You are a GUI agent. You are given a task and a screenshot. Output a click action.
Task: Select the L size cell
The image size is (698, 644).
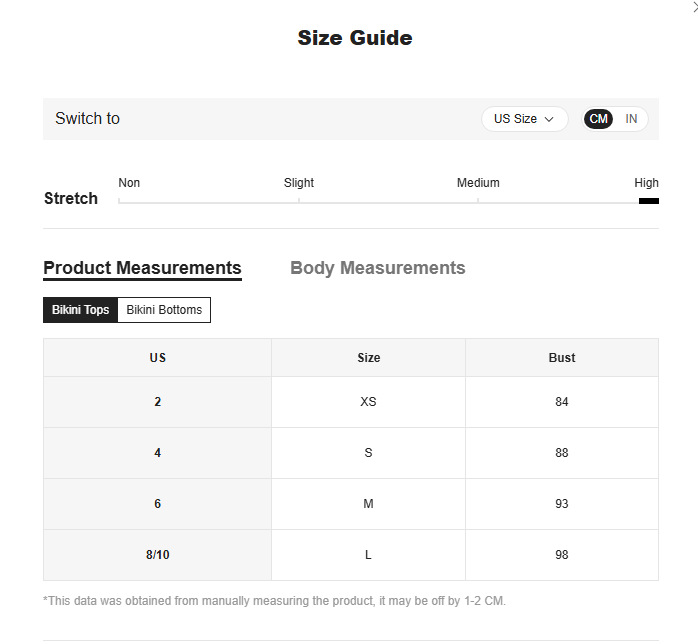[x=368, y=555]
